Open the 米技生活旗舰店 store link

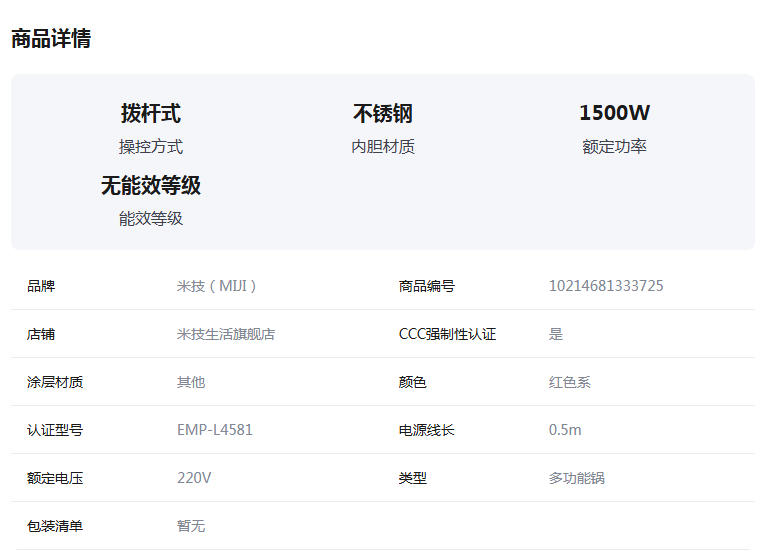(x=226, y=334)
